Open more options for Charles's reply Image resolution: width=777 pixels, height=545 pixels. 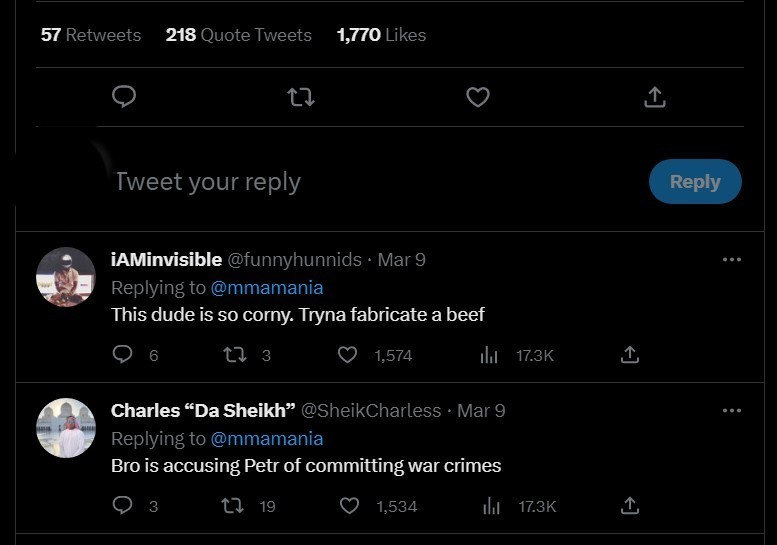pyautogui.click(x=732, y=411)
